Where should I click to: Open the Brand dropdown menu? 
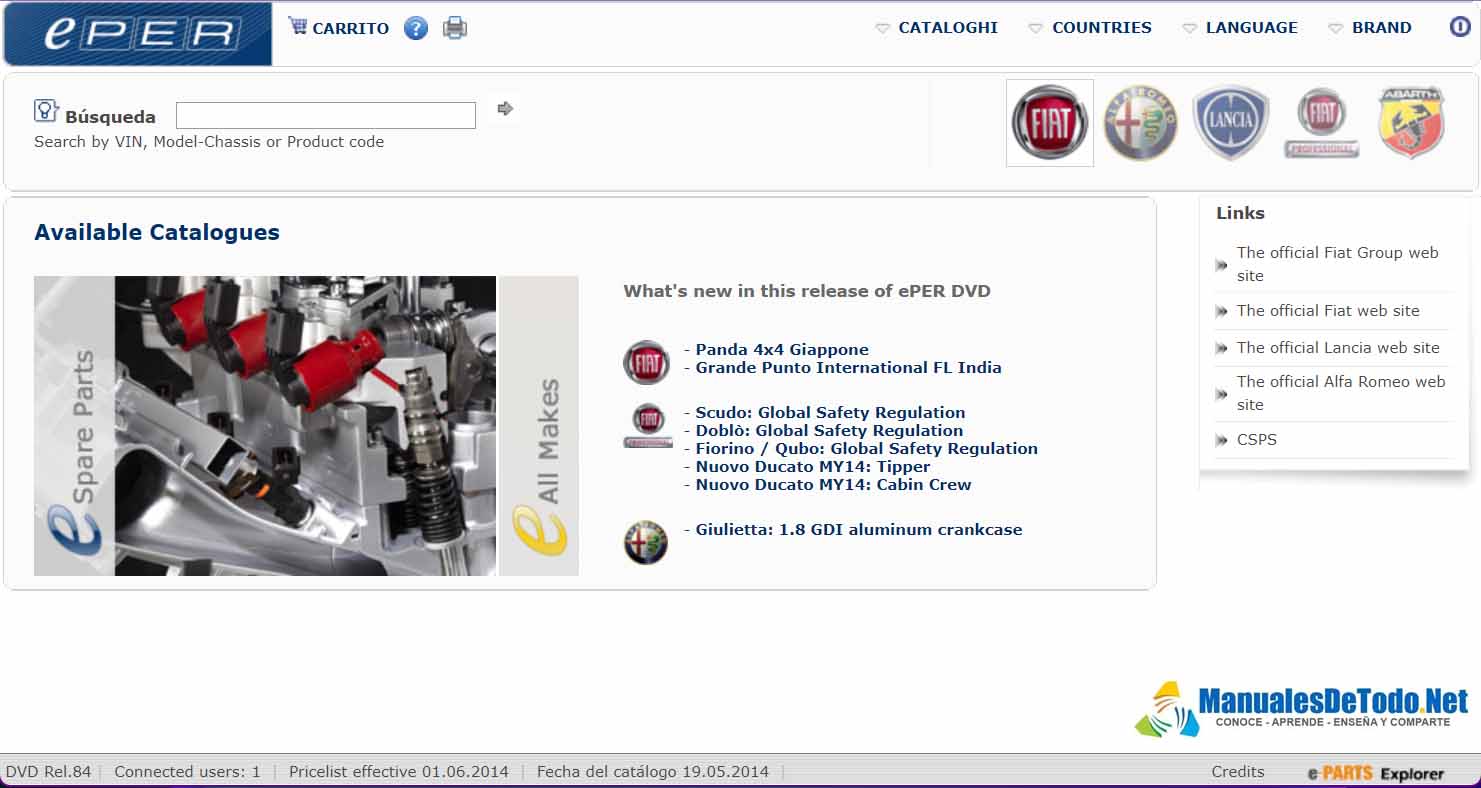[x=1370, y=28]
